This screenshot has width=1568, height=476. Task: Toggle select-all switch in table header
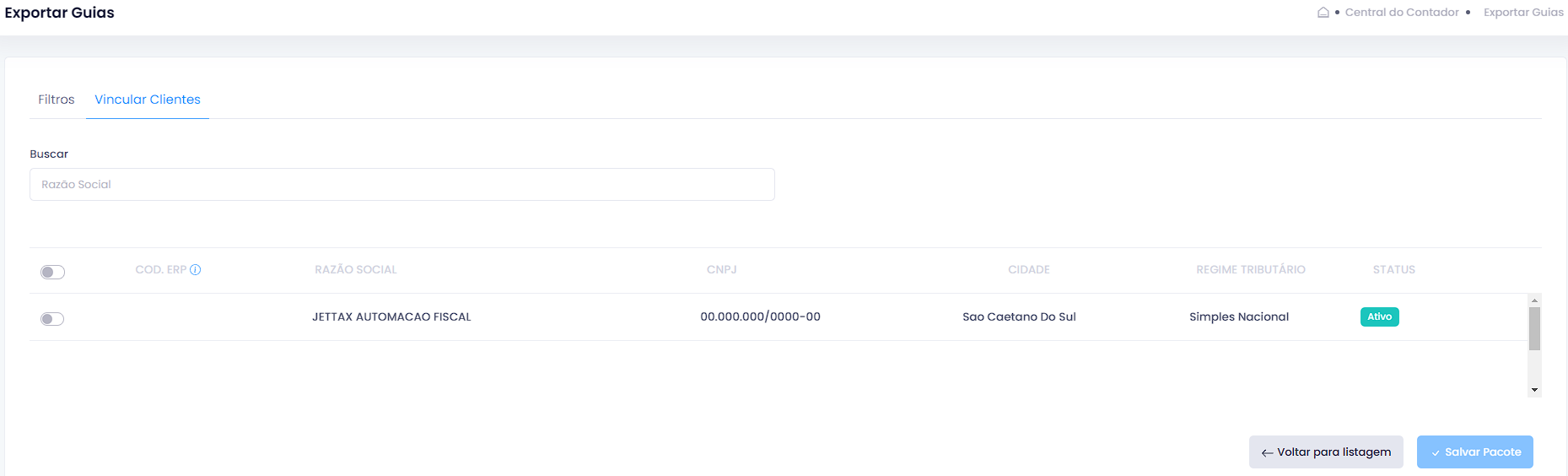(x=52, y=272)
